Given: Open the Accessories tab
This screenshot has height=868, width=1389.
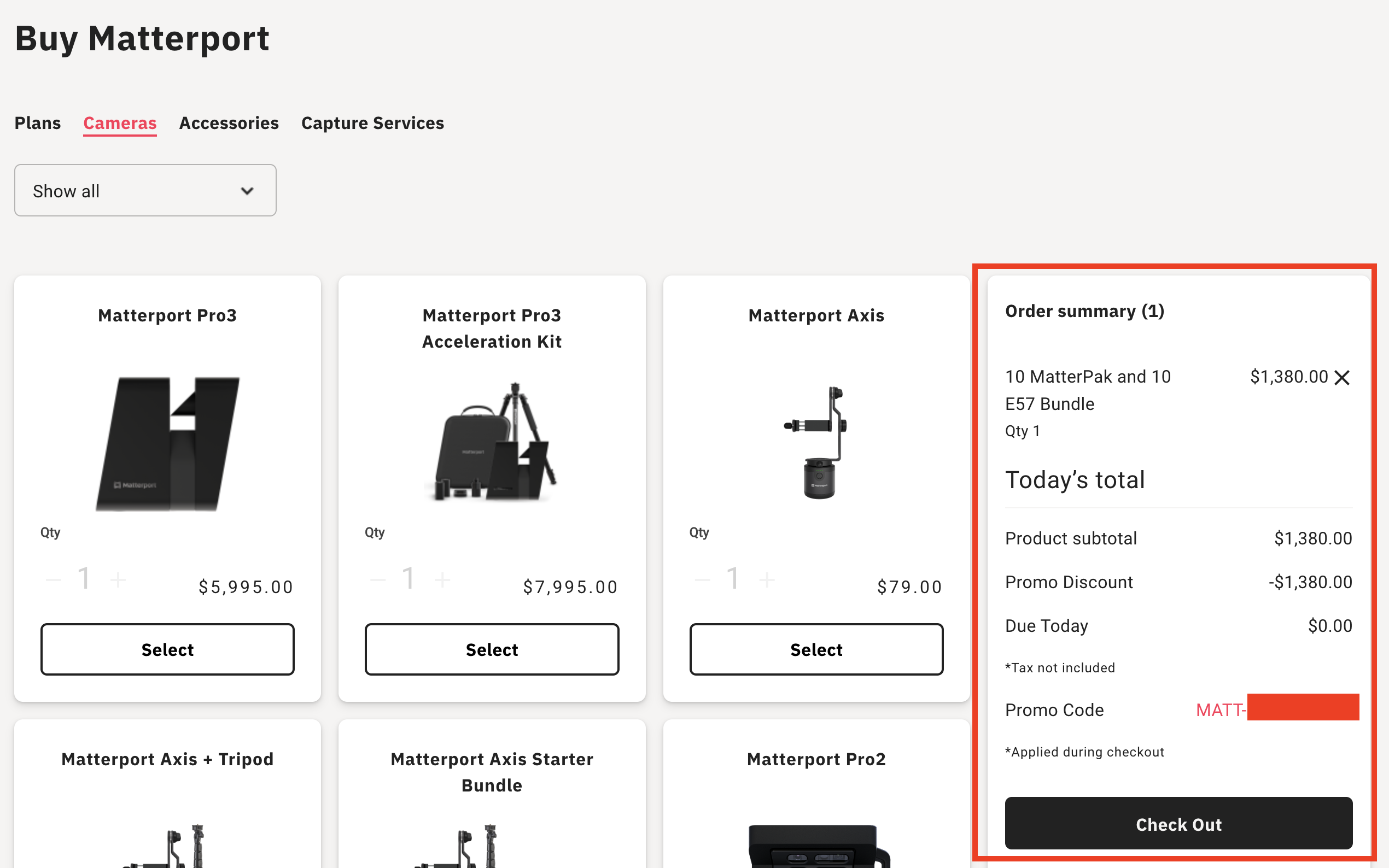Looking at the screenshot, I should pos(229,123).
